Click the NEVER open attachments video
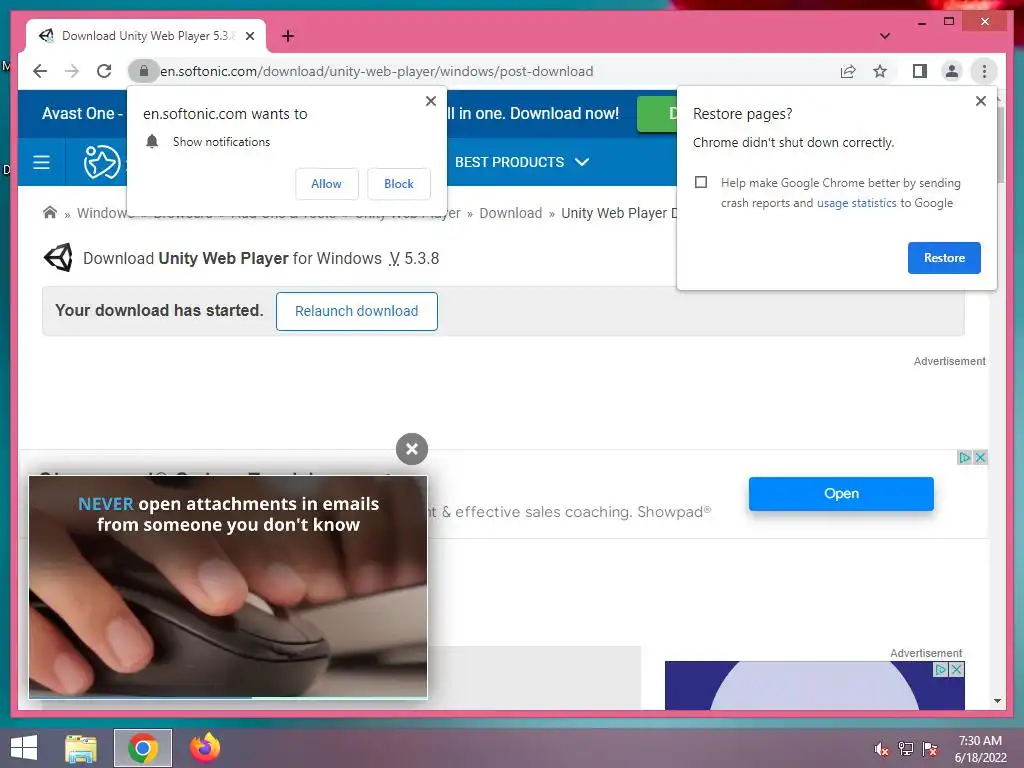The image size is (1024, 768). tap(228, 587)
